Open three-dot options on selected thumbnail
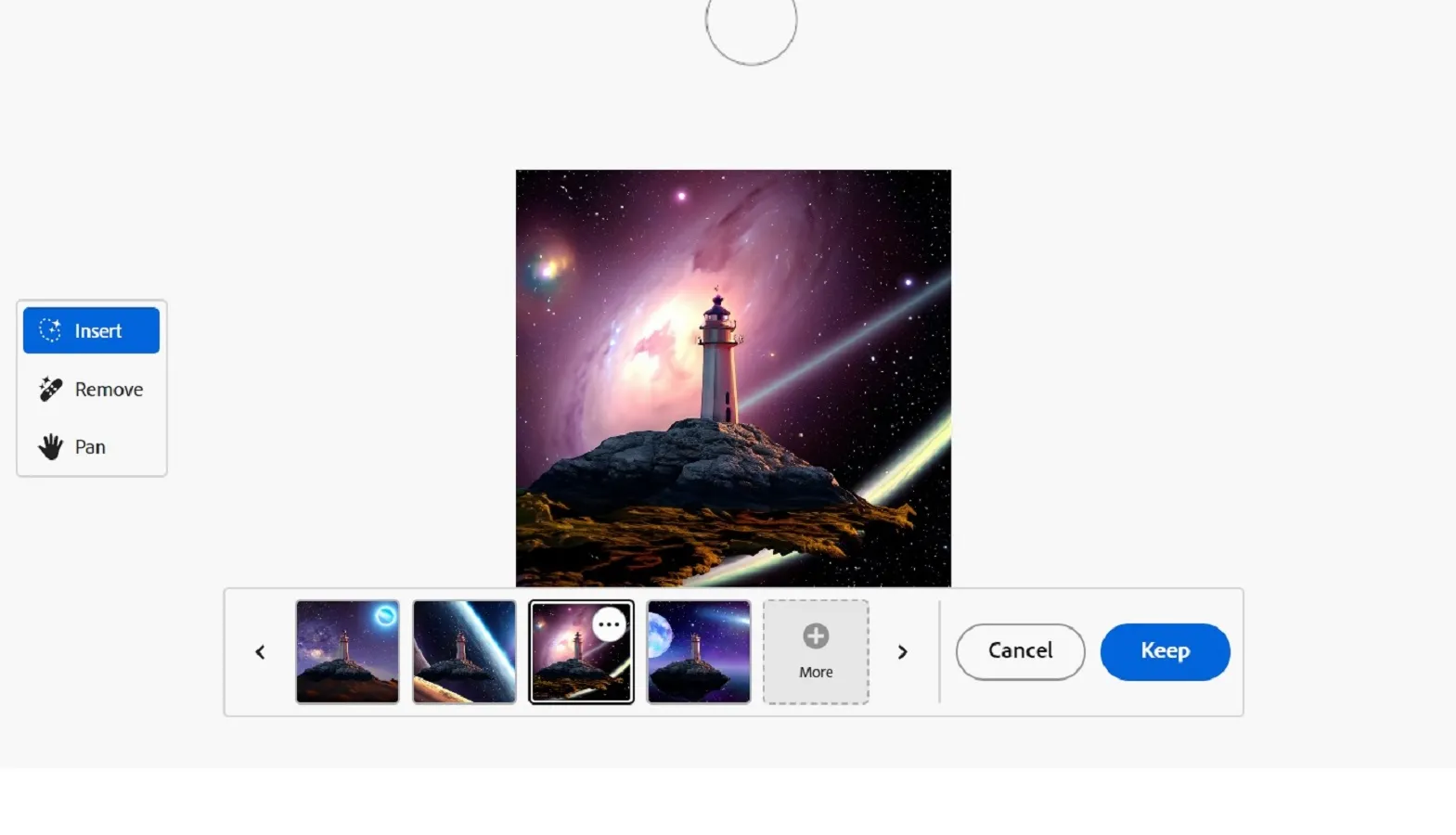This screenshot has width=1456, height=835. coord(609,624)
